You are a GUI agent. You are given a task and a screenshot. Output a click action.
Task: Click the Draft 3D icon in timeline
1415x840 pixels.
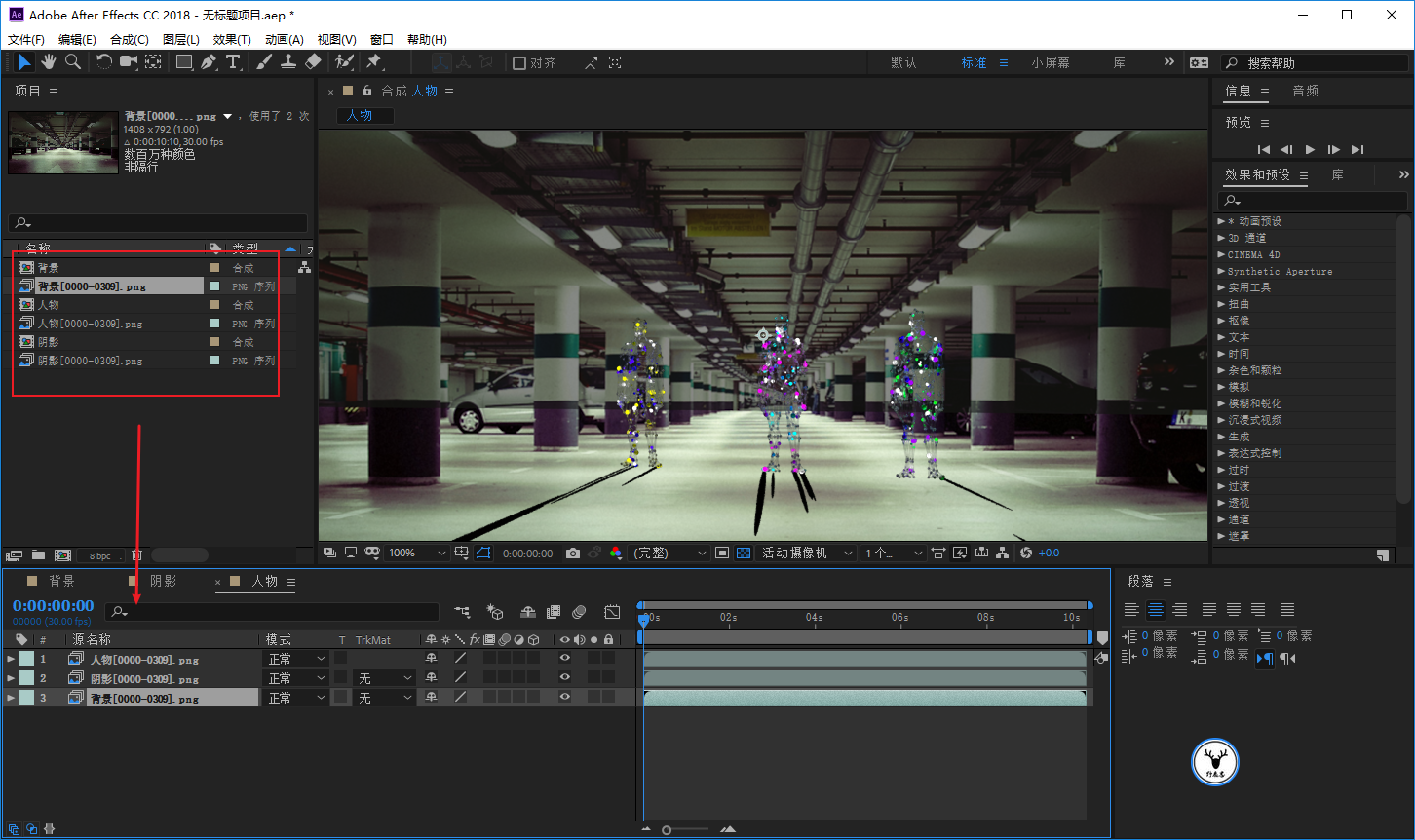tap(495, 612)
